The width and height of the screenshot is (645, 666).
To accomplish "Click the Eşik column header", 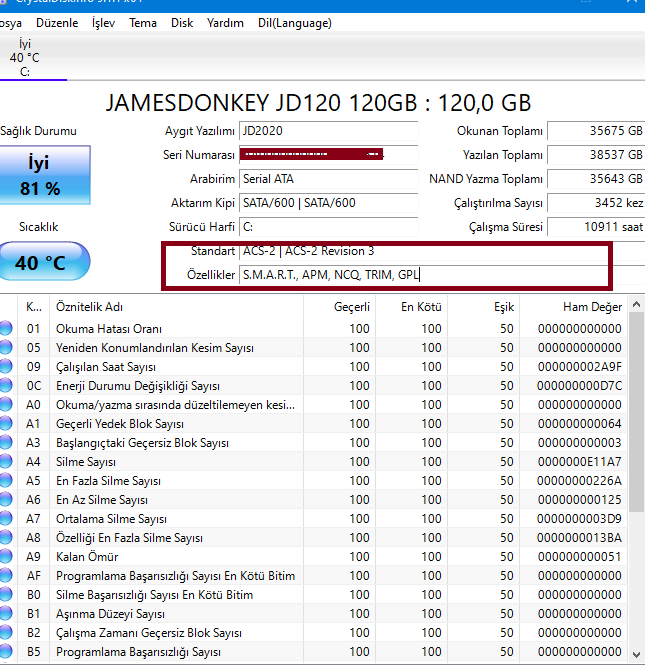I will coord(484,307).
